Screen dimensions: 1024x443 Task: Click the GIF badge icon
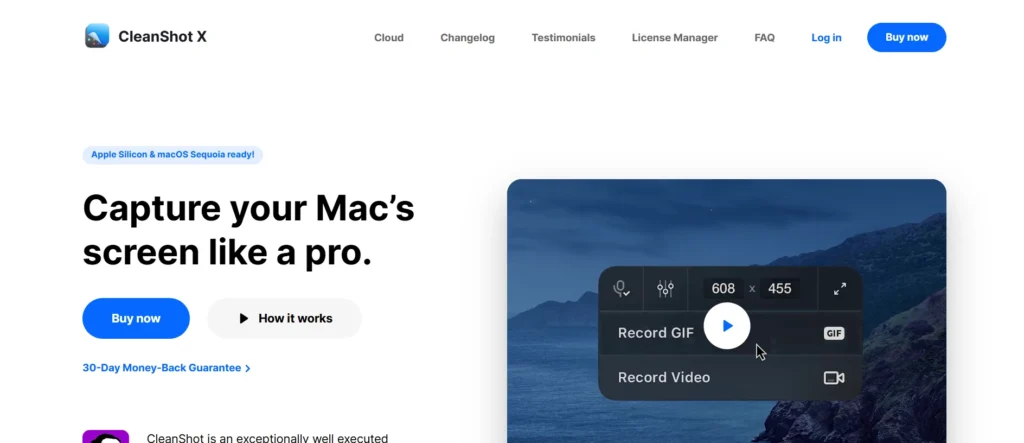[x=834, y=334]
